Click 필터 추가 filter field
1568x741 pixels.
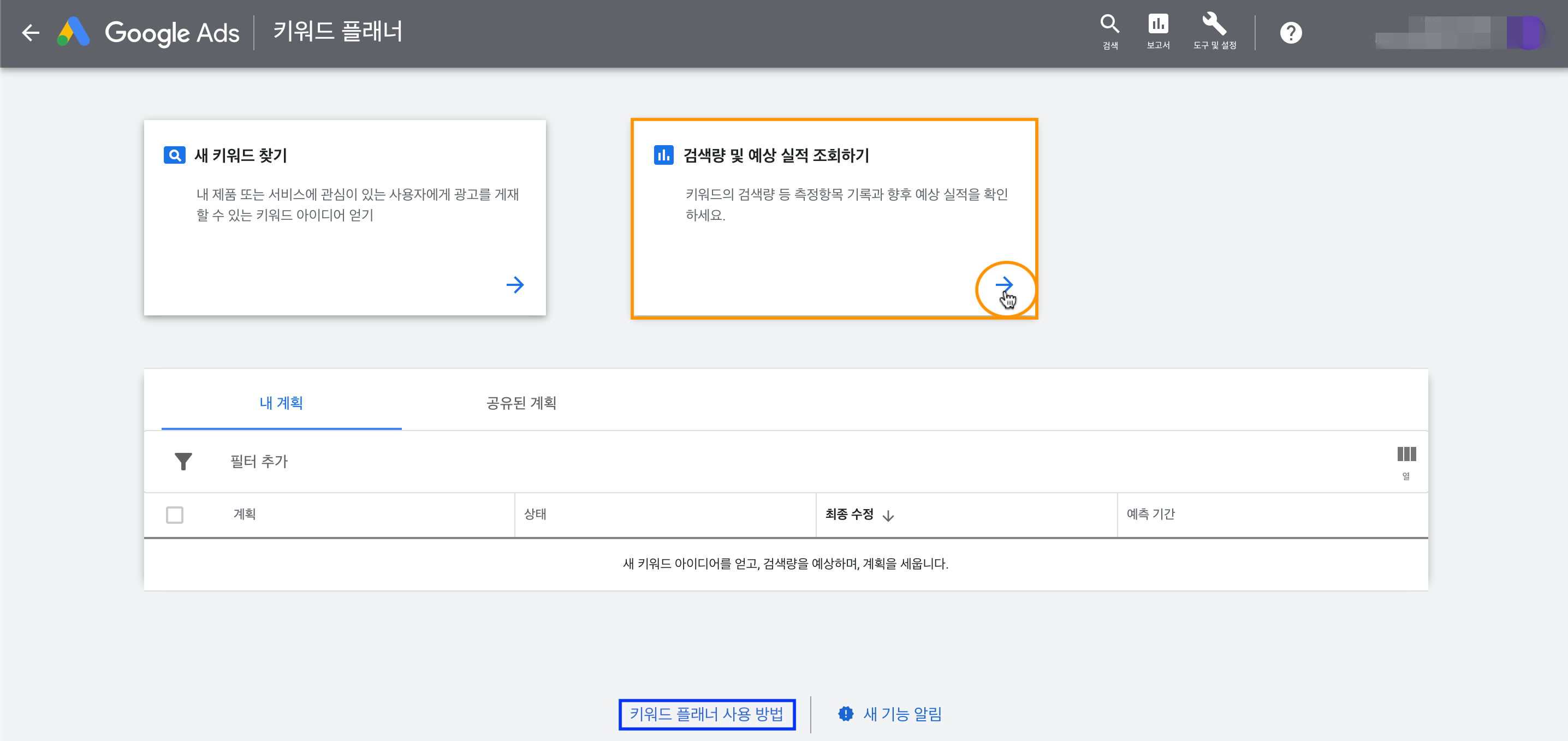click(259, 461)
